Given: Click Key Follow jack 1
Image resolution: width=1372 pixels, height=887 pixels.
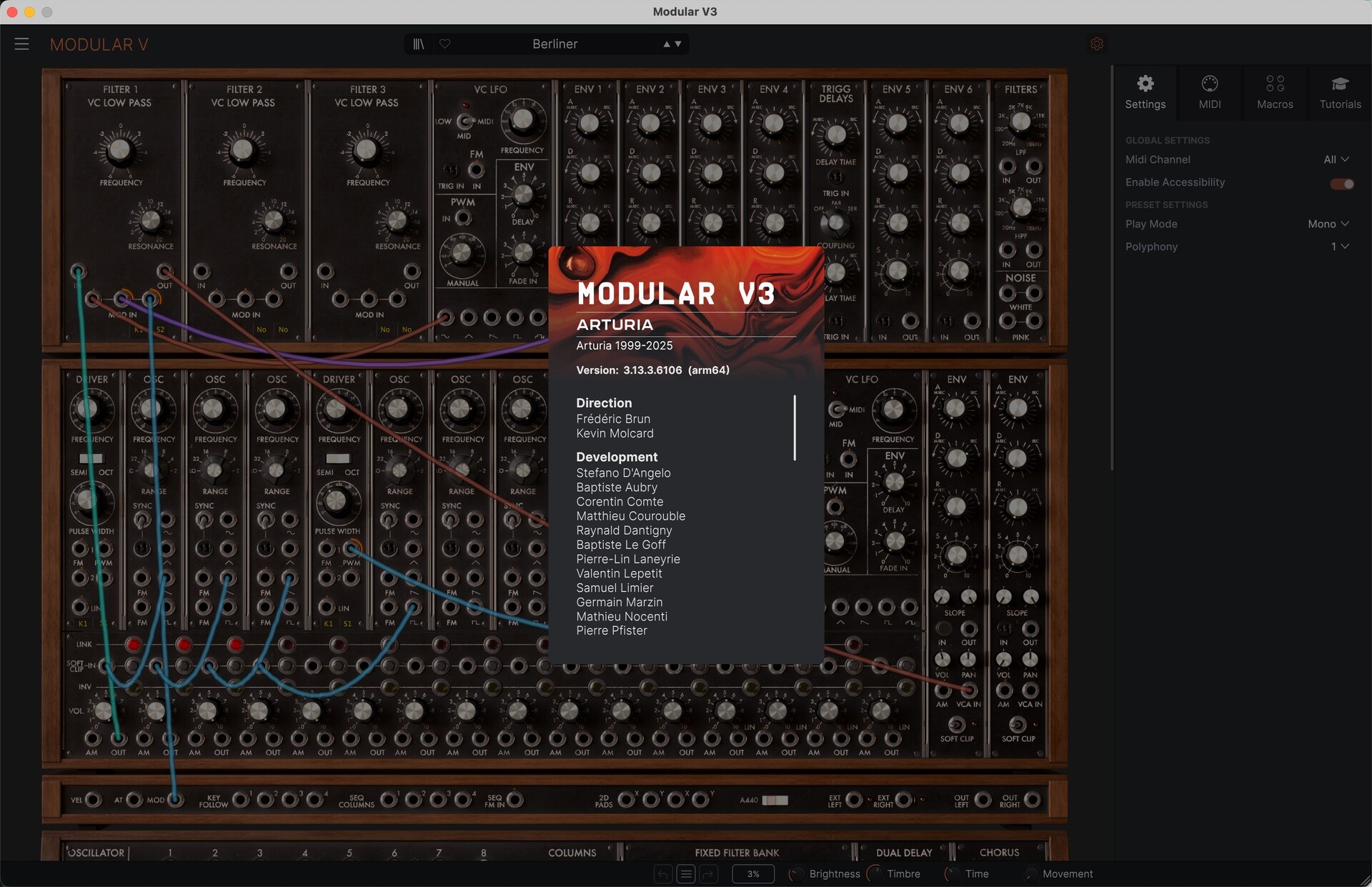Looking at the screenshot, I should (242, 800).
